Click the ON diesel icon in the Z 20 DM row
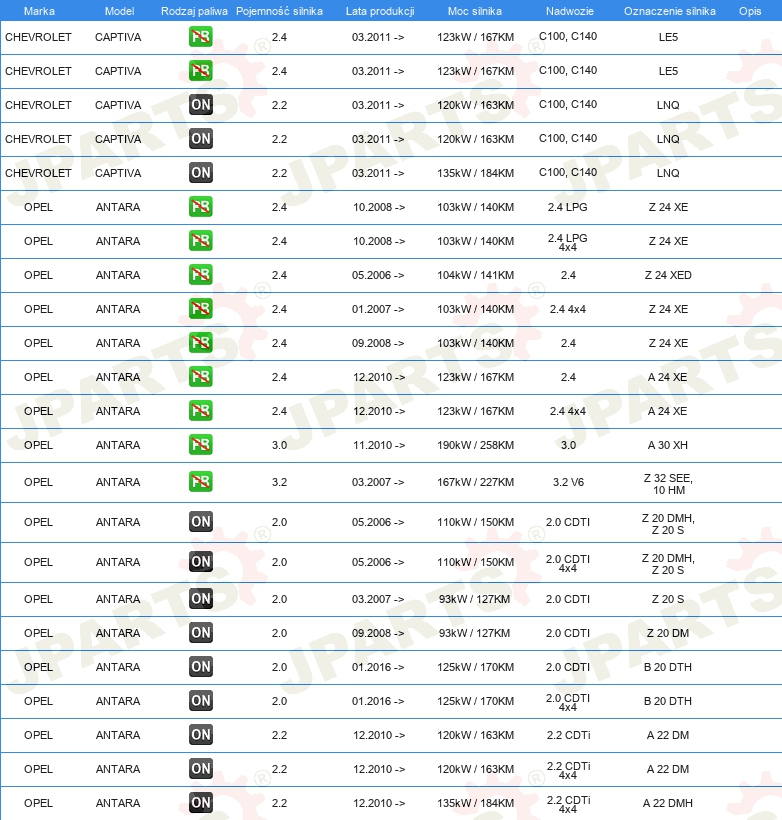The width and height of the screenshot is (782, 820). tap(201, 633)
